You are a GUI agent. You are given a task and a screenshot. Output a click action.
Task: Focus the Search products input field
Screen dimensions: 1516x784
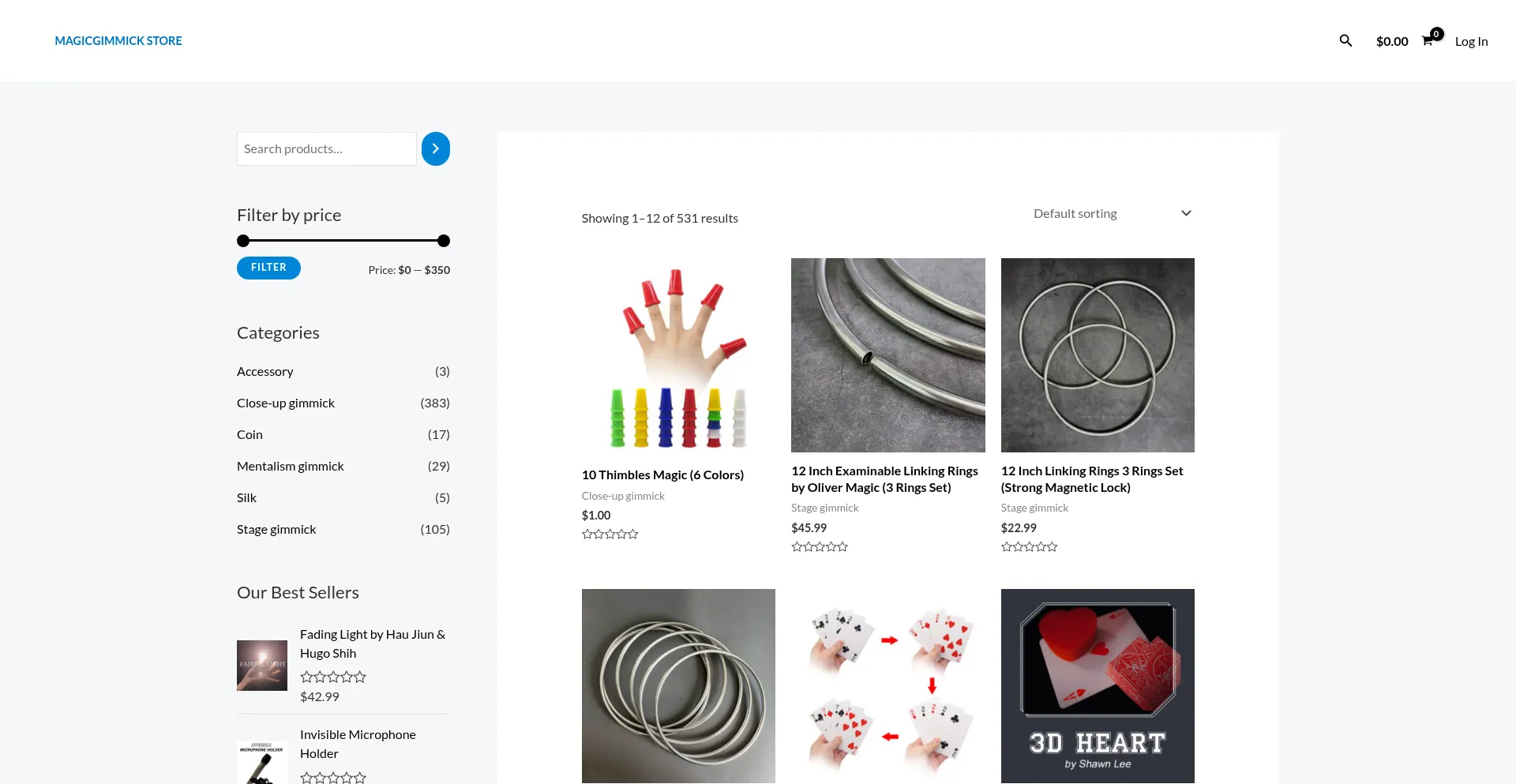326,149
